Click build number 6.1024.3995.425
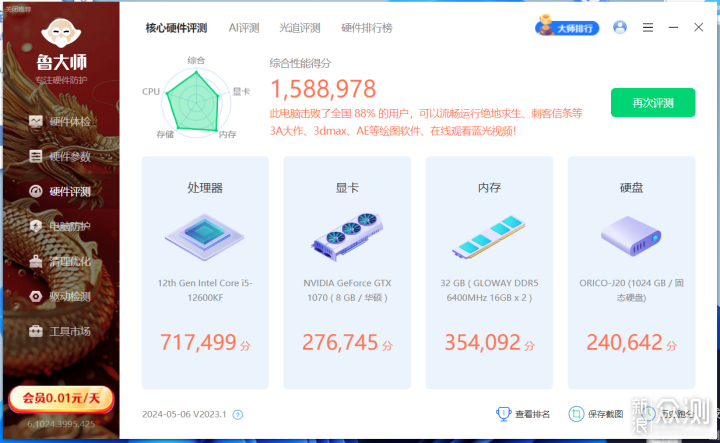 [61, 424]
